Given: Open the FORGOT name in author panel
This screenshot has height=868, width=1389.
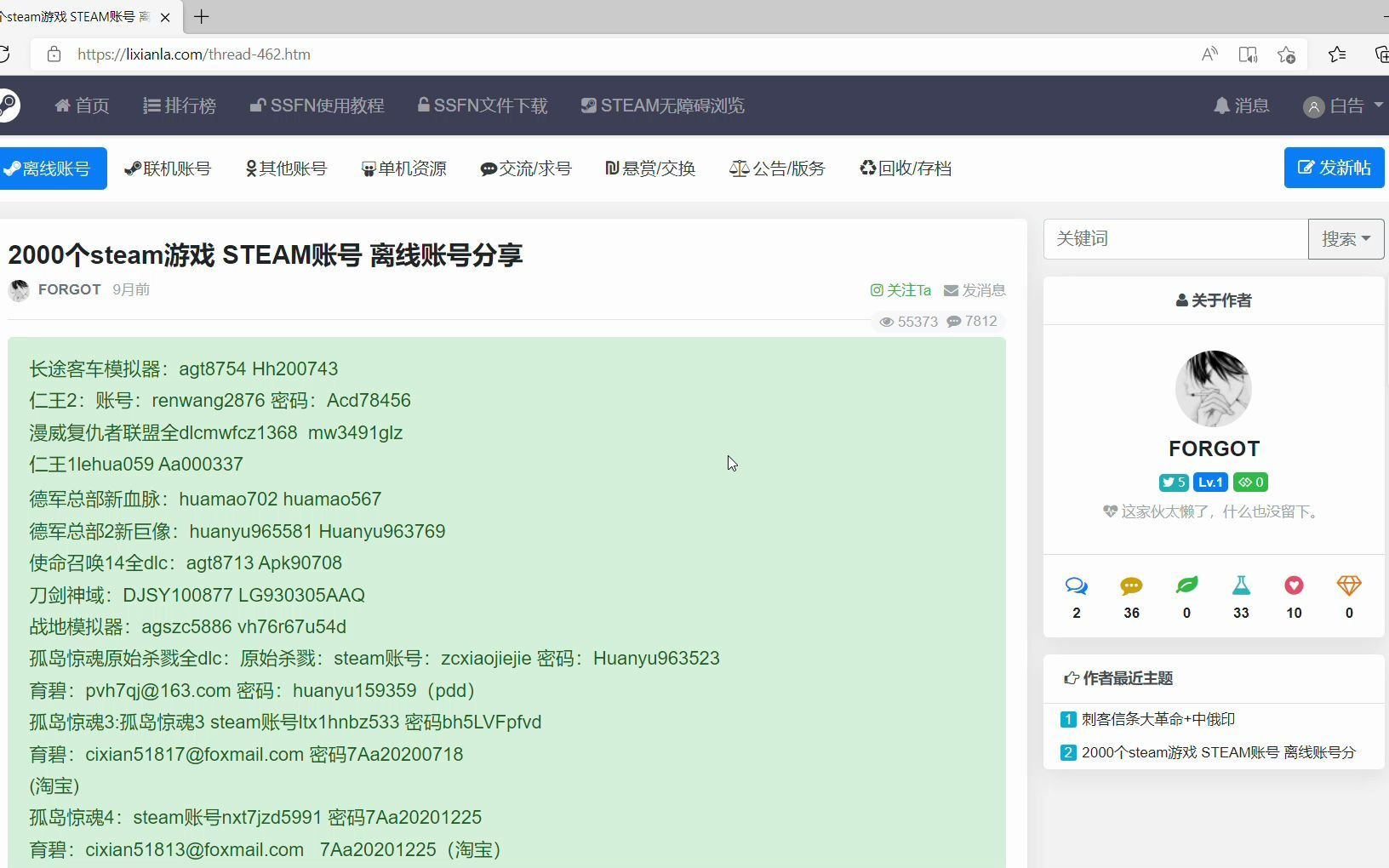Looking at the screenshot, I should tap(1214, 448).
